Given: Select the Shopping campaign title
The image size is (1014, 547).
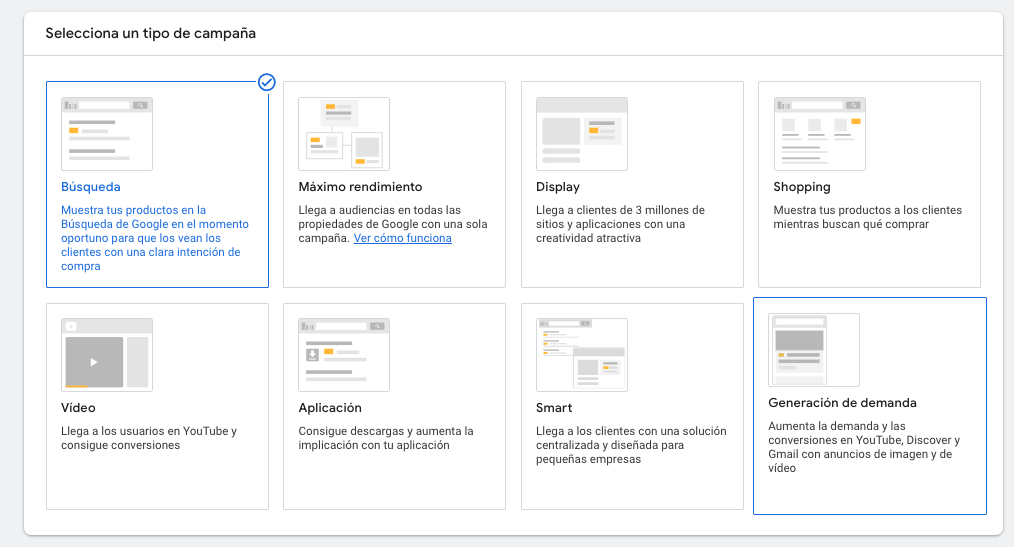Looking at the screenshot, I should coord(802,187).
